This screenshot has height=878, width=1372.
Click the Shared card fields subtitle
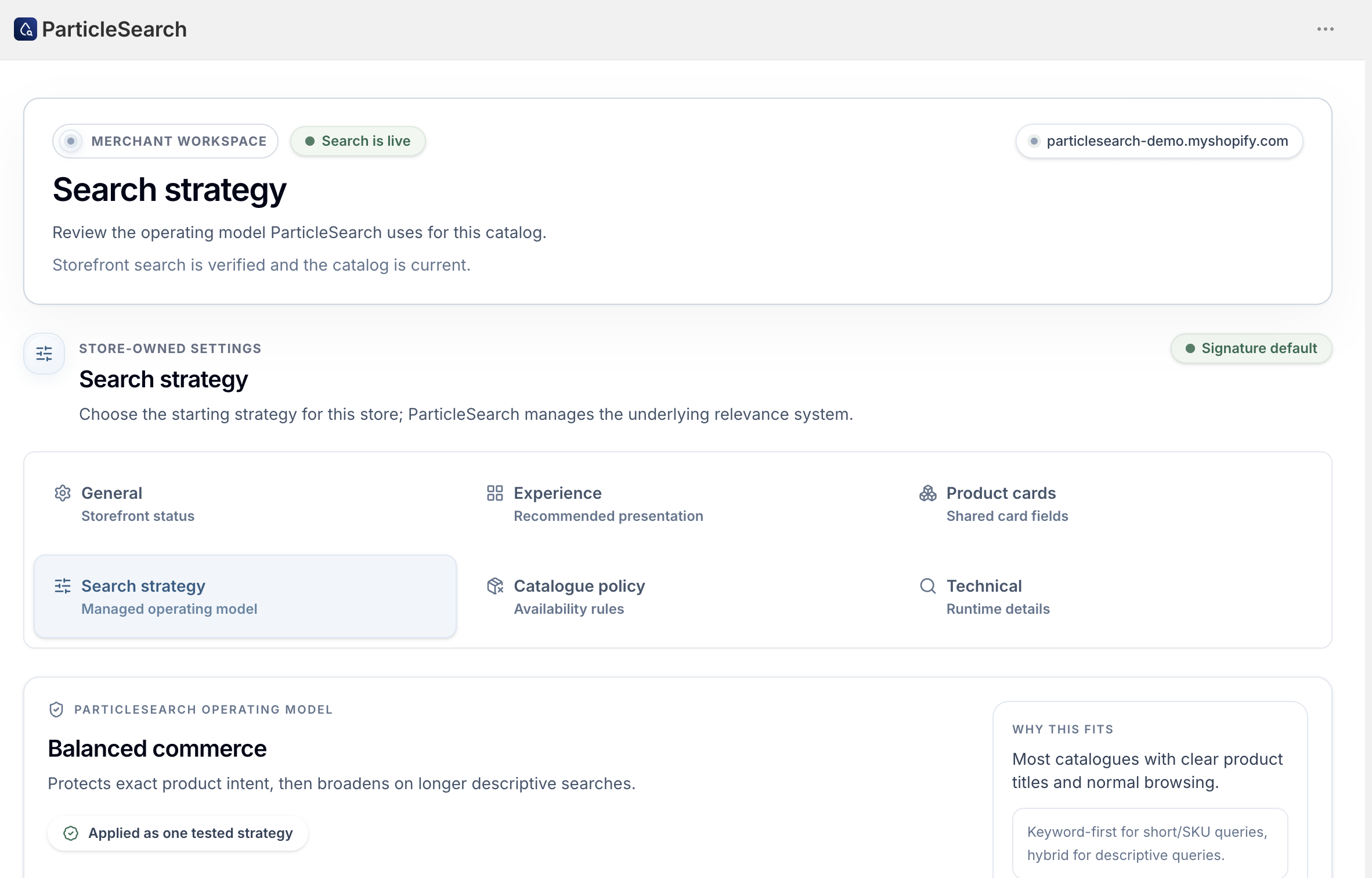click(x=1007, y=516)
